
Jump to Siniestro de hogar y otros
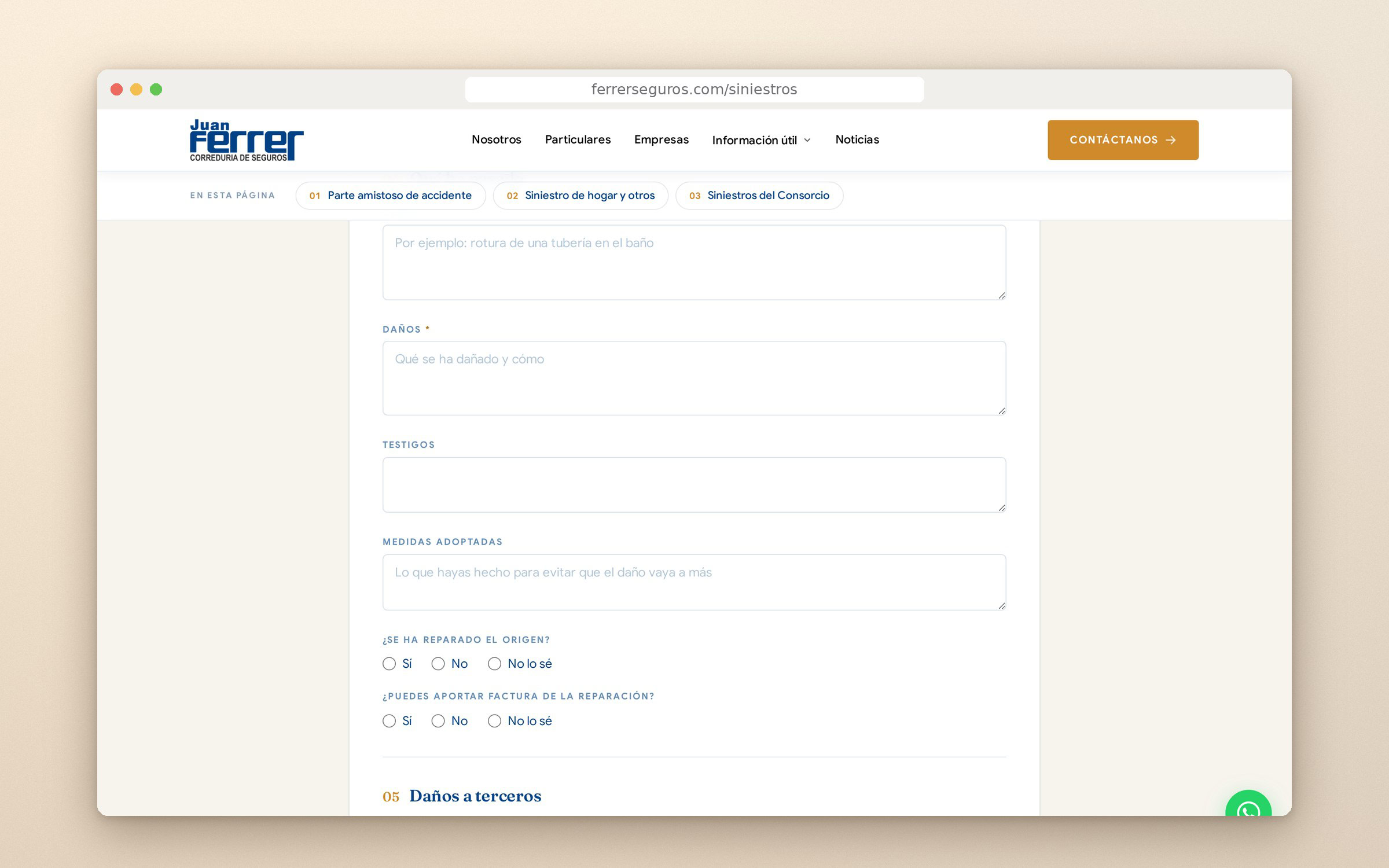tap(580, 196)
